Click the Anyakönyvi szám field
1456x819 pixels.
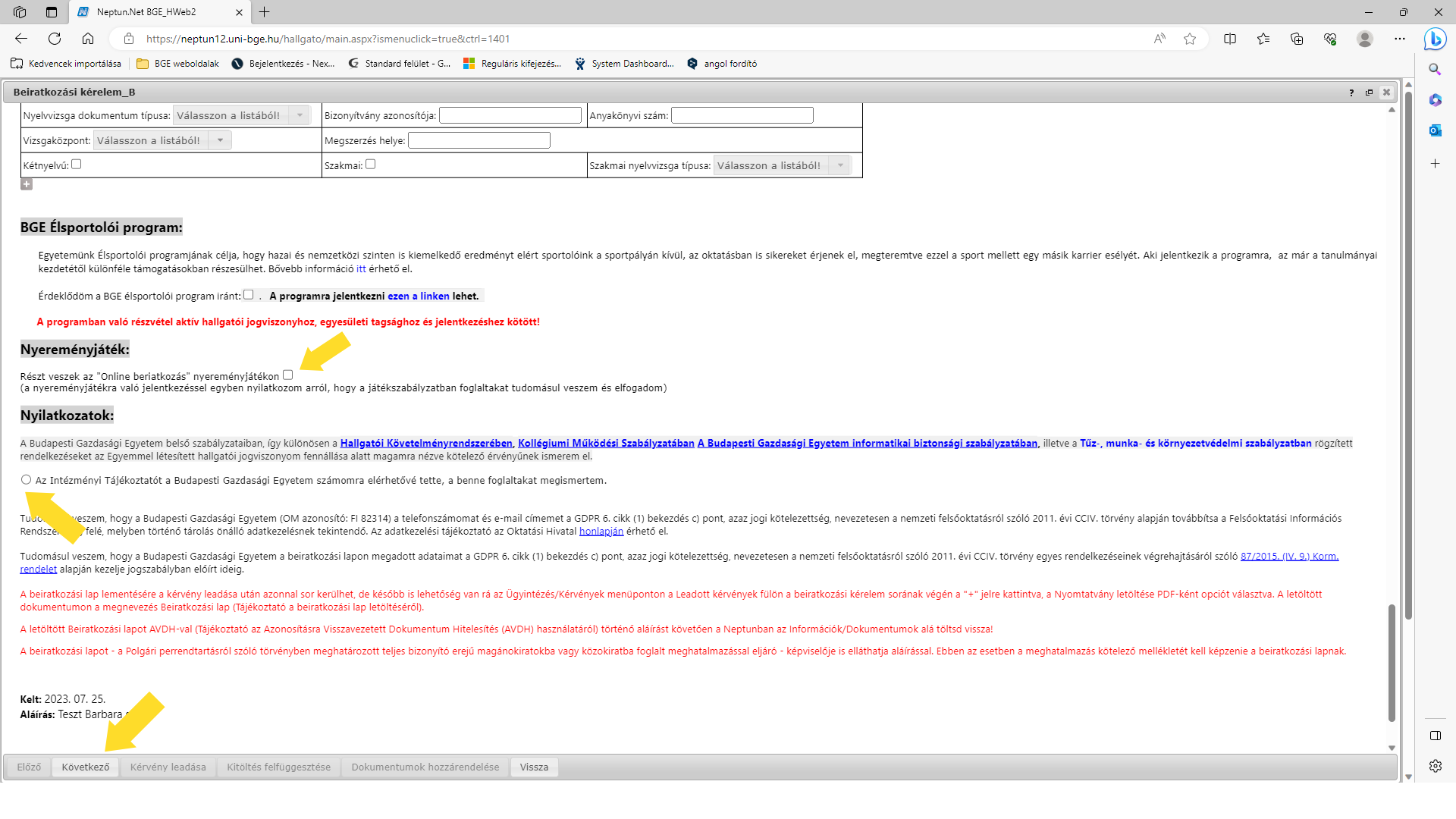[x=742, y=115]
